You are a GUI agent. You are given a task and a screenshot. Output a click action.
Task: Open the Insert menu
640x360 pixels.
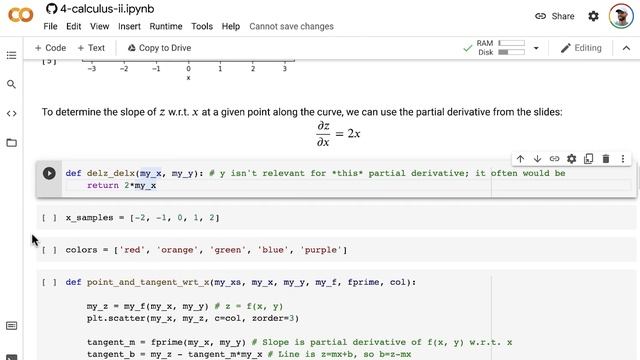click(129, 27)
